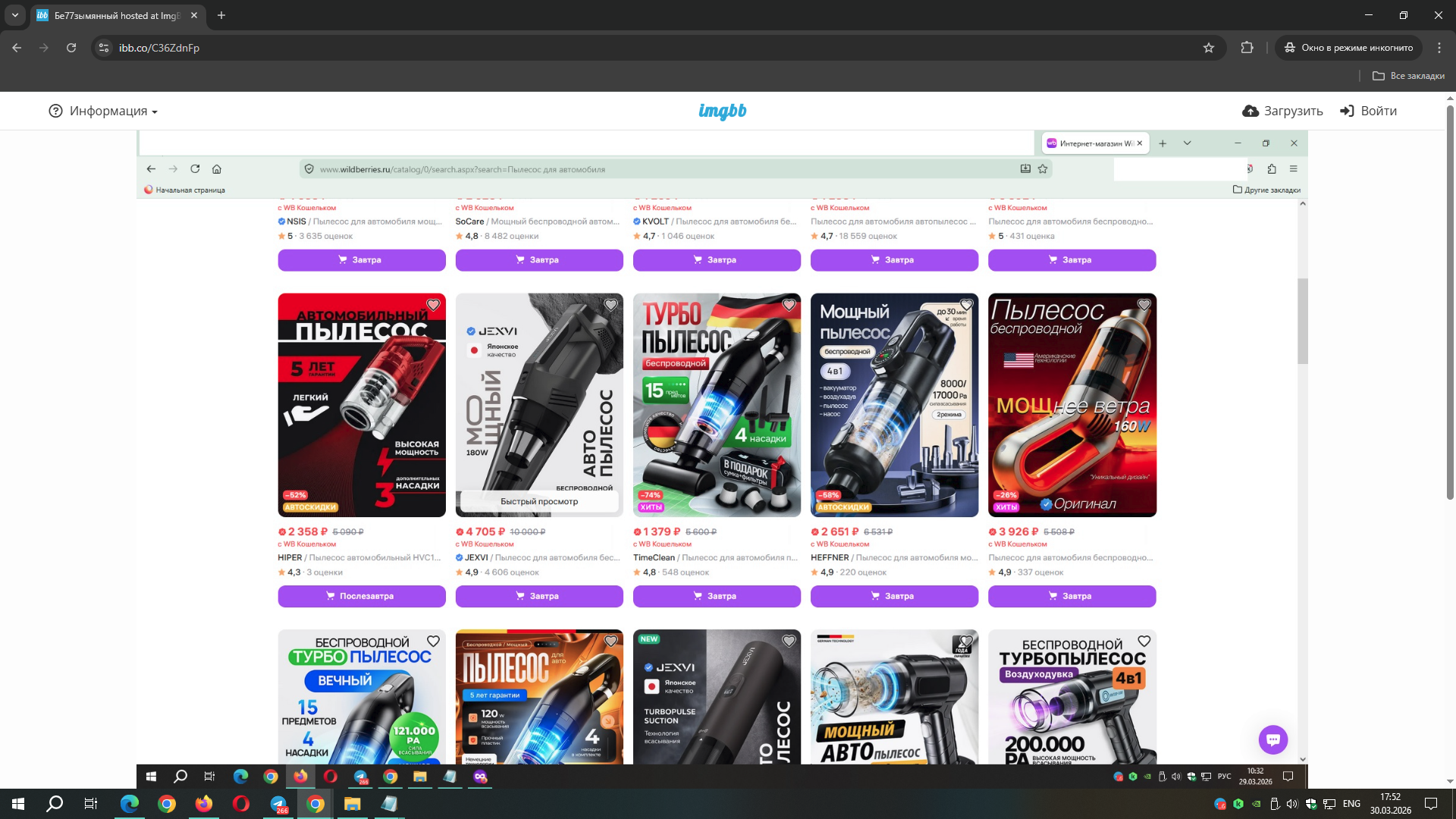
Task: Select the imgbb hosted image tab
Action: click(x=114, y=15)
